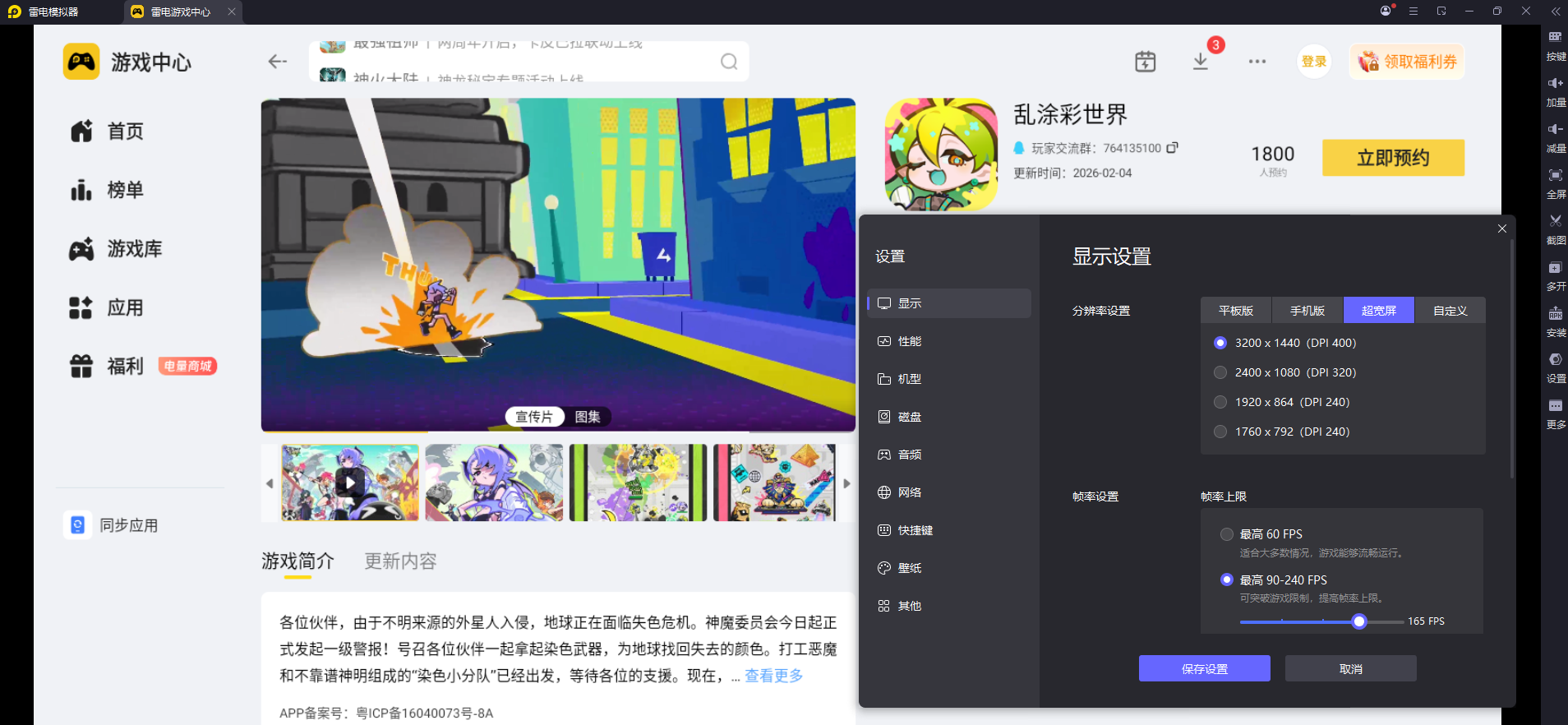Click 取消 to cancel settings
Screen dimensions: 1568x725
point(1351,668)
